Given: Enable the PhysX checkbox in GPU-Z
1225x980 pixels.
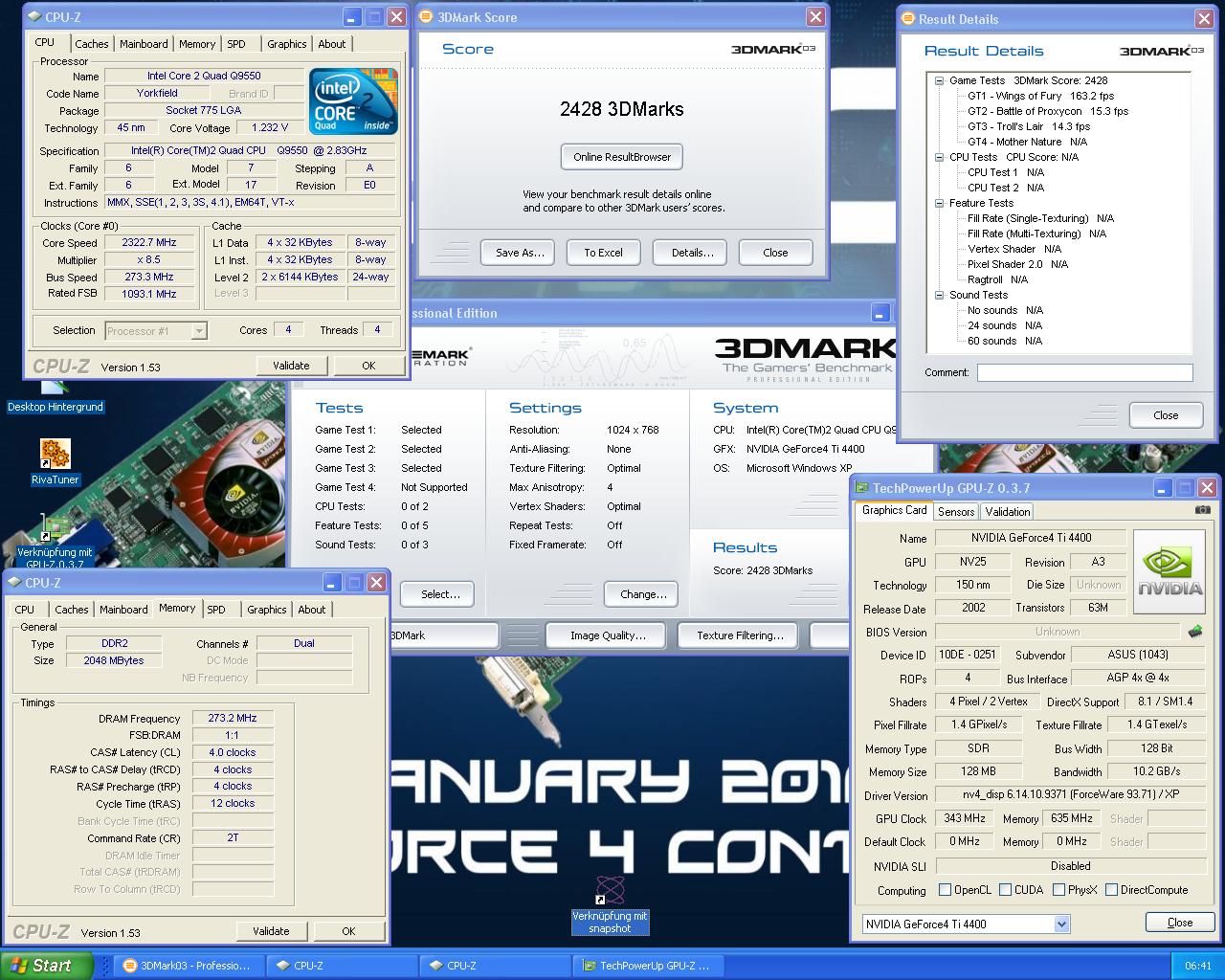Looking at the screenshot, I should click(x=1058, y=890).
